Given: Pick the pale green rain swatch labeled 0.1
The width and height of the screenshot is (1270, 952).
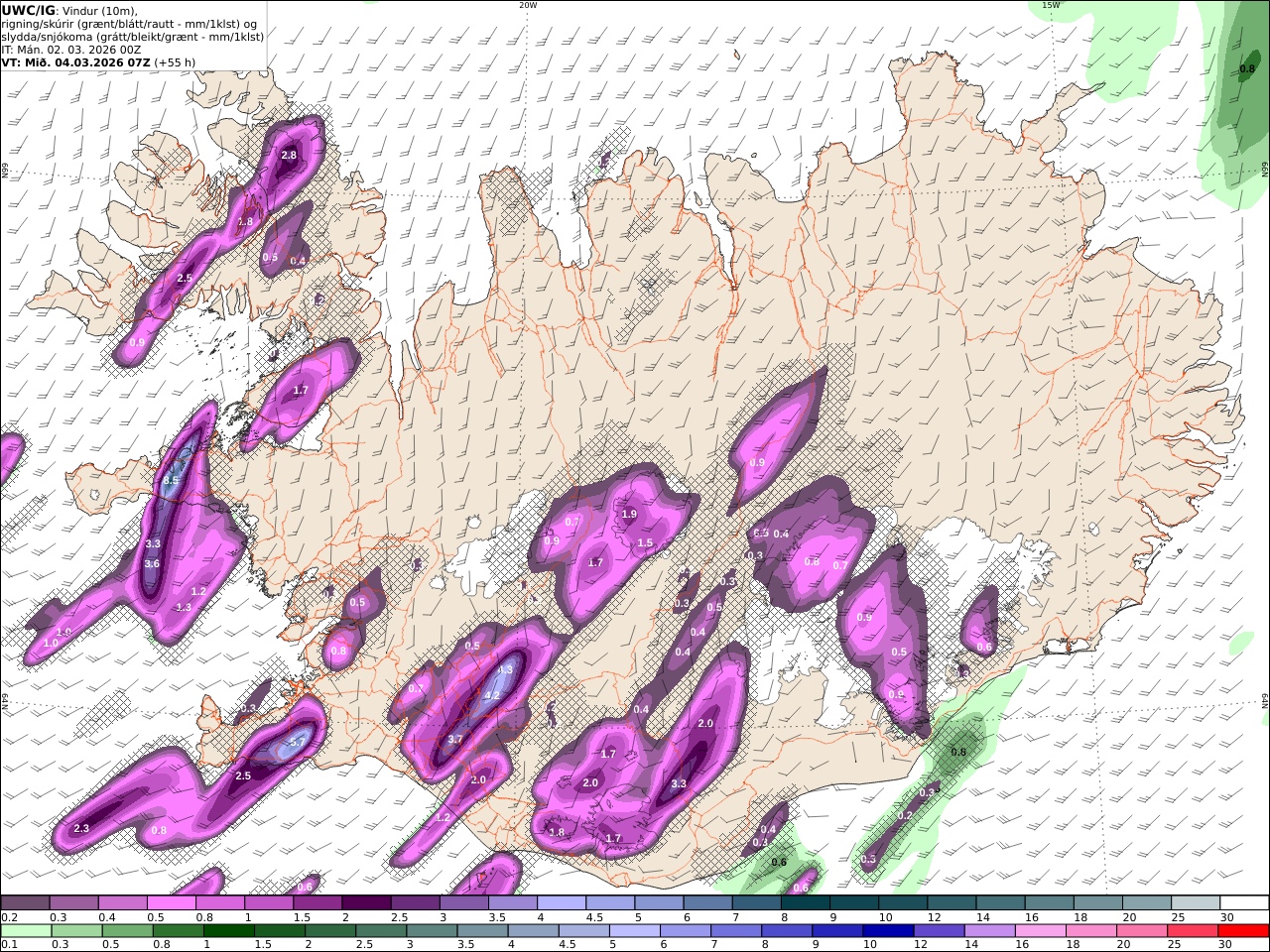Looking at the screenshot, I should coord(27,931).
